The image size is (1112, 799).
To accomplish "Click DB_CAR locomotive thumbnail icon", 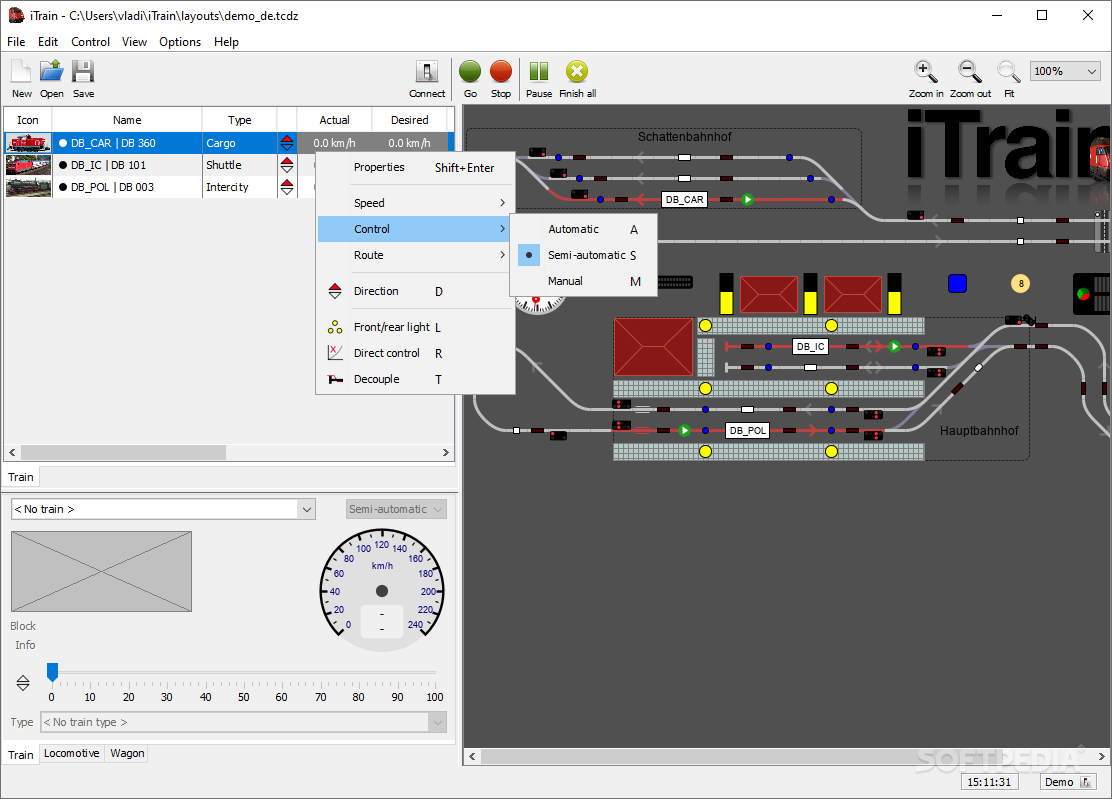I will pos(28,143).
